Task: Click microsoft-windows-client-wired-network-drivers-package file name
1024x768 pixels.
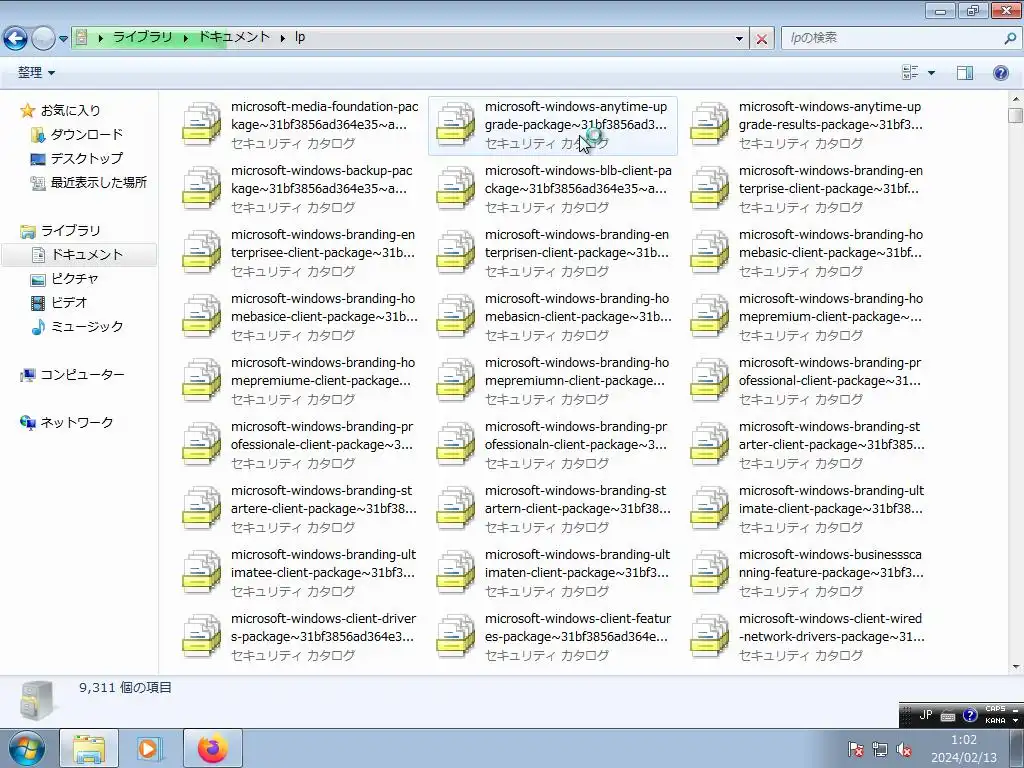Action: [x=832, y=628]
